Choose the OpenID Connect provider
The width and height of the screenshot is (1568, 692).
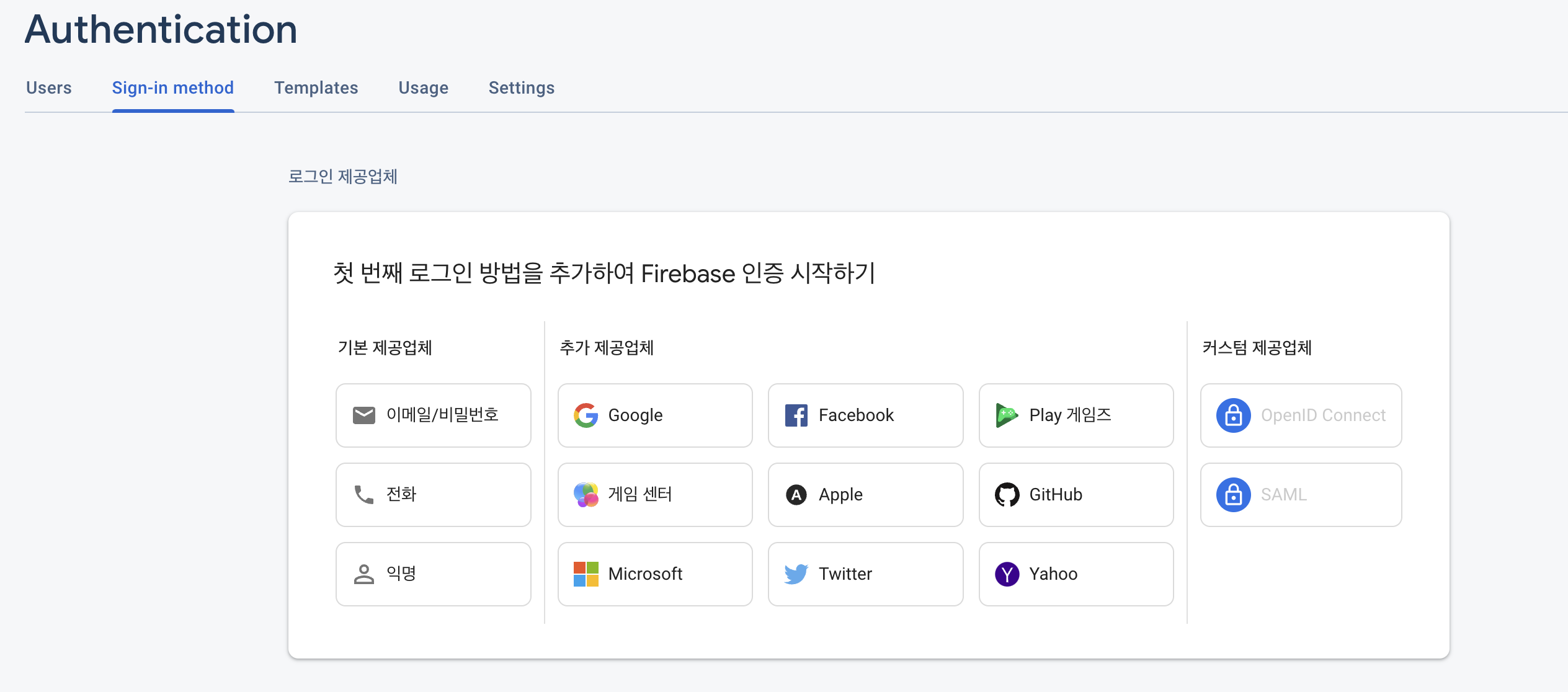pyautogui.click(x=1301, y=415)
